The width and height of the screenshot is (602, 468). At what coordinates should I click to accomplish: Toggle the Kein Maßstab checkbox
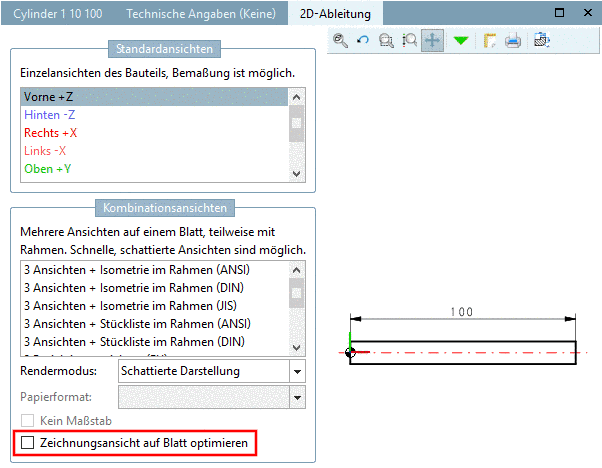coord(27,421)
